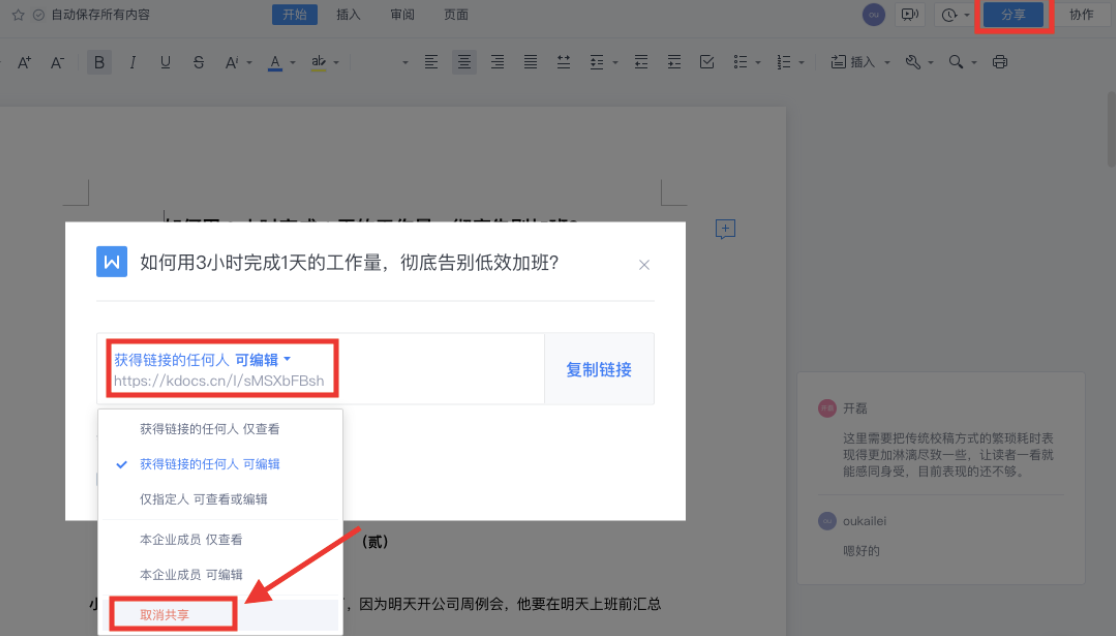Apply underline formatting
Viewport: 1116px width, 636px height.
tap(165, 62)
